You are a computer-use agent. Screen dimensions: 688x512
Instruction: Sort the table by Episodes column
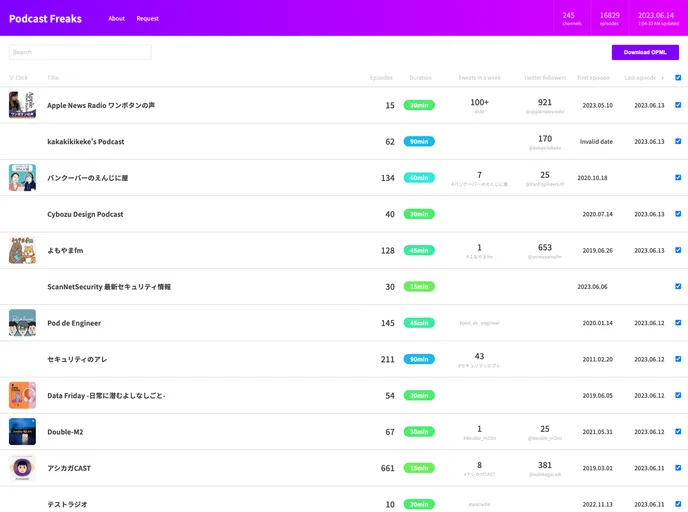[381, 78]
